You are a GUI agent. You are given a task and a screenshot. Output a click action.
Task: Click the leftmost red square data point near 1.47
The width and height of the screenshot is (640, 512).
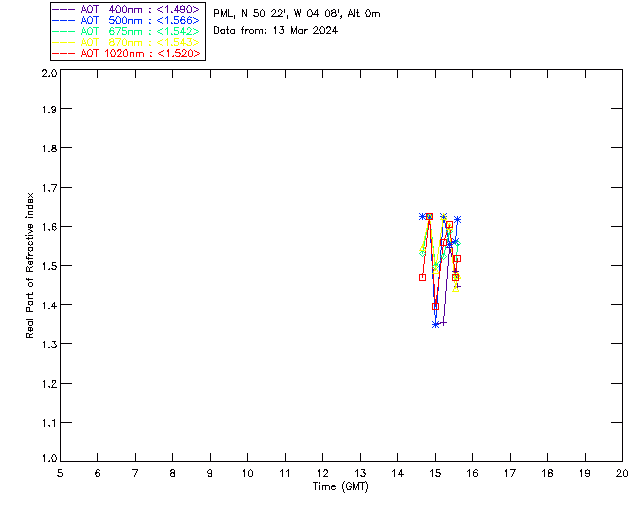tap(422, 278)
